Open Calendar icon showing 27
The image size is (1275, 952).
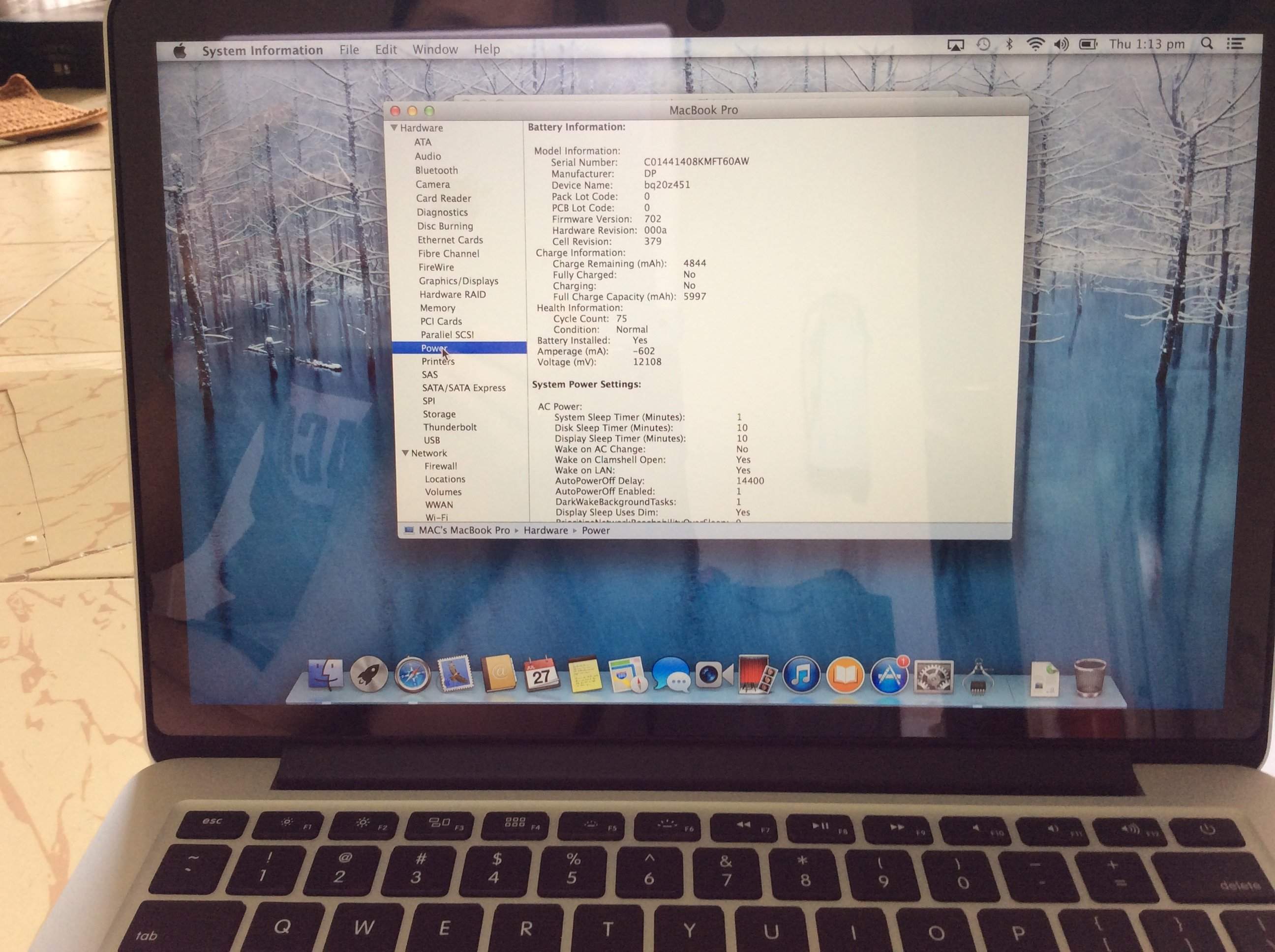click(542, 674)
